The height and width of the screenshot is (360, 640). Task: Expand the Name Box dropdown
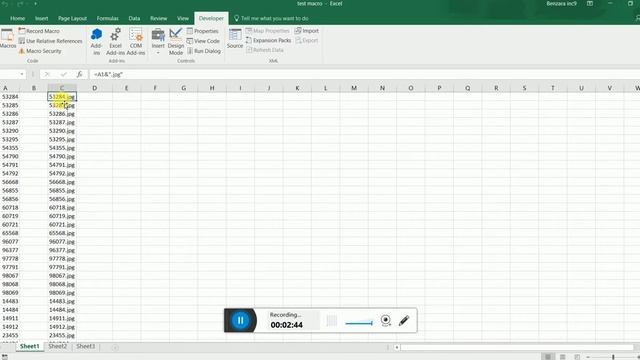click(22, 74)
